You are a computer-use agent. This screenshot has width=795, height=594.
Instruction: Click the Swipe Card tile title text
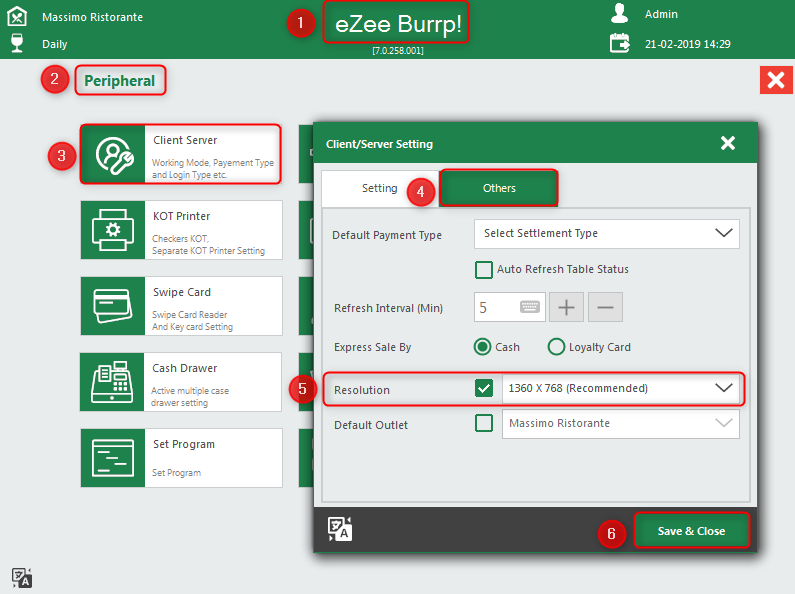pyautogui.click(x=182, y=292)
